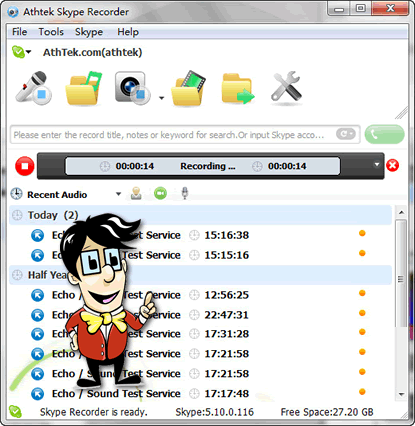The width and height of the screenshot is (415, 426).
Task: Select recording at 22:47:31
Action: pos(200,315)
